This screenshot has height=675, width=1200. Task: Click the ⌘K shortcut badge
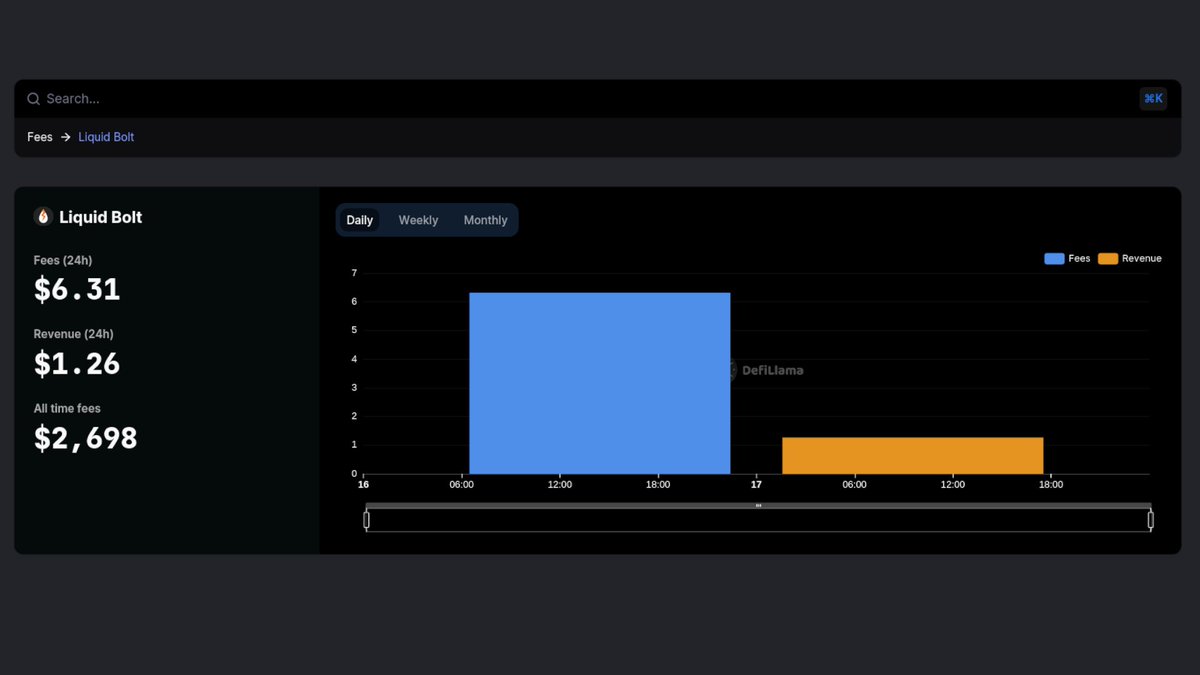pyautogui.click(x=1153, y=98)
